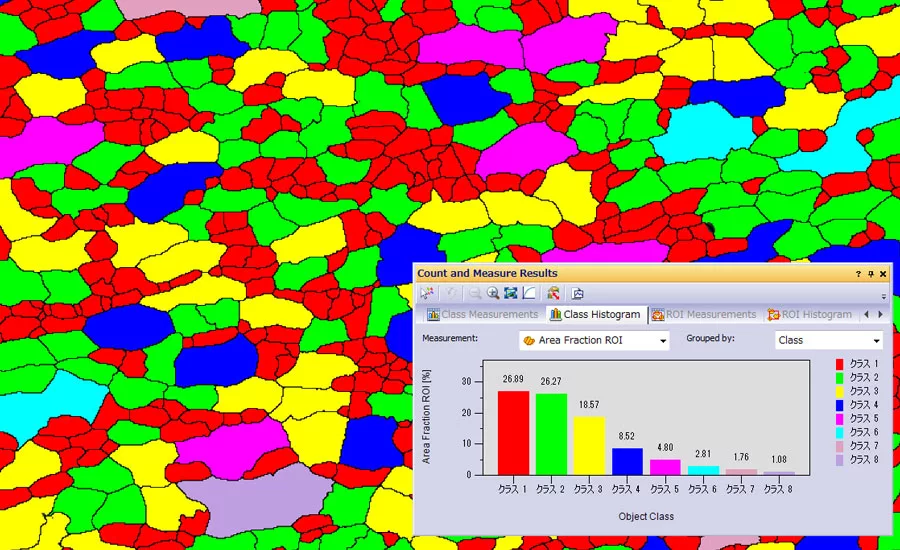Click the greyed-out zoom out magnifier

(x=475, y=293)
